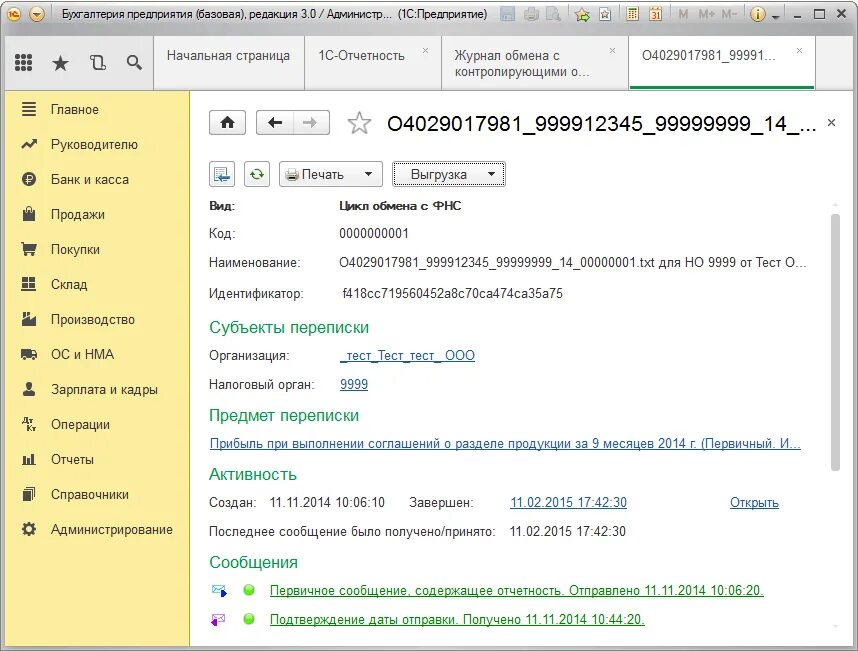Open Favorites star in the tool panel
858x651 pixels.
[60, 63]
